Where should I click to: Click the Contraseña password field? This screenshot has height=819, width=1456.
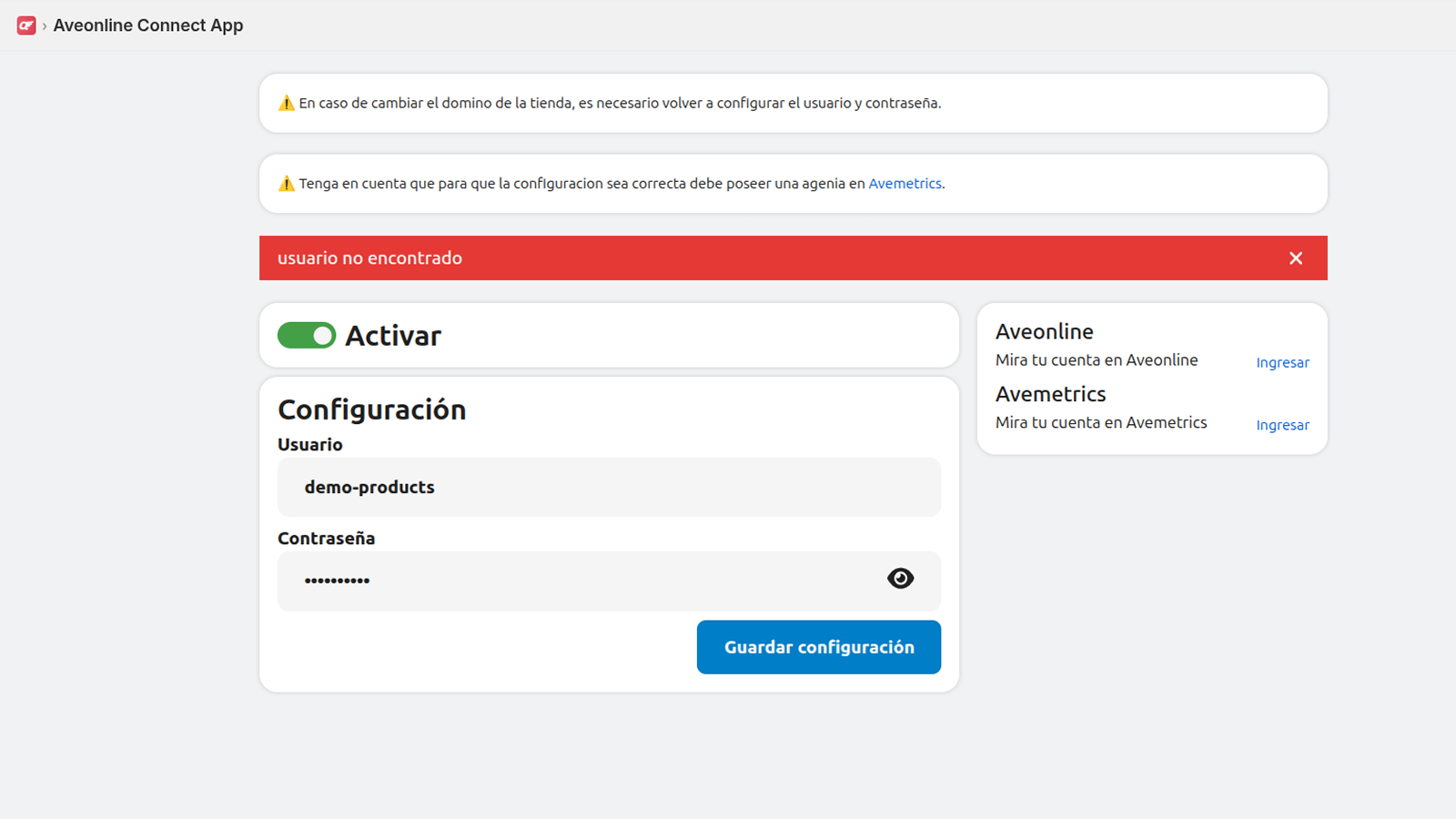click(546, 581)
